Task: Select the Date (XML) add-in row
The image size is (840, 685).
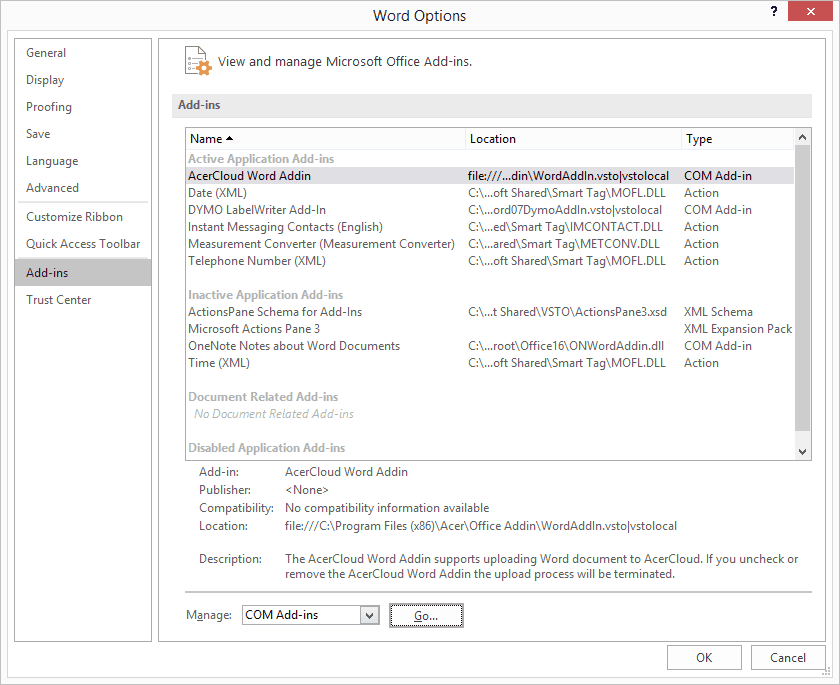Action: coord(490,193)
